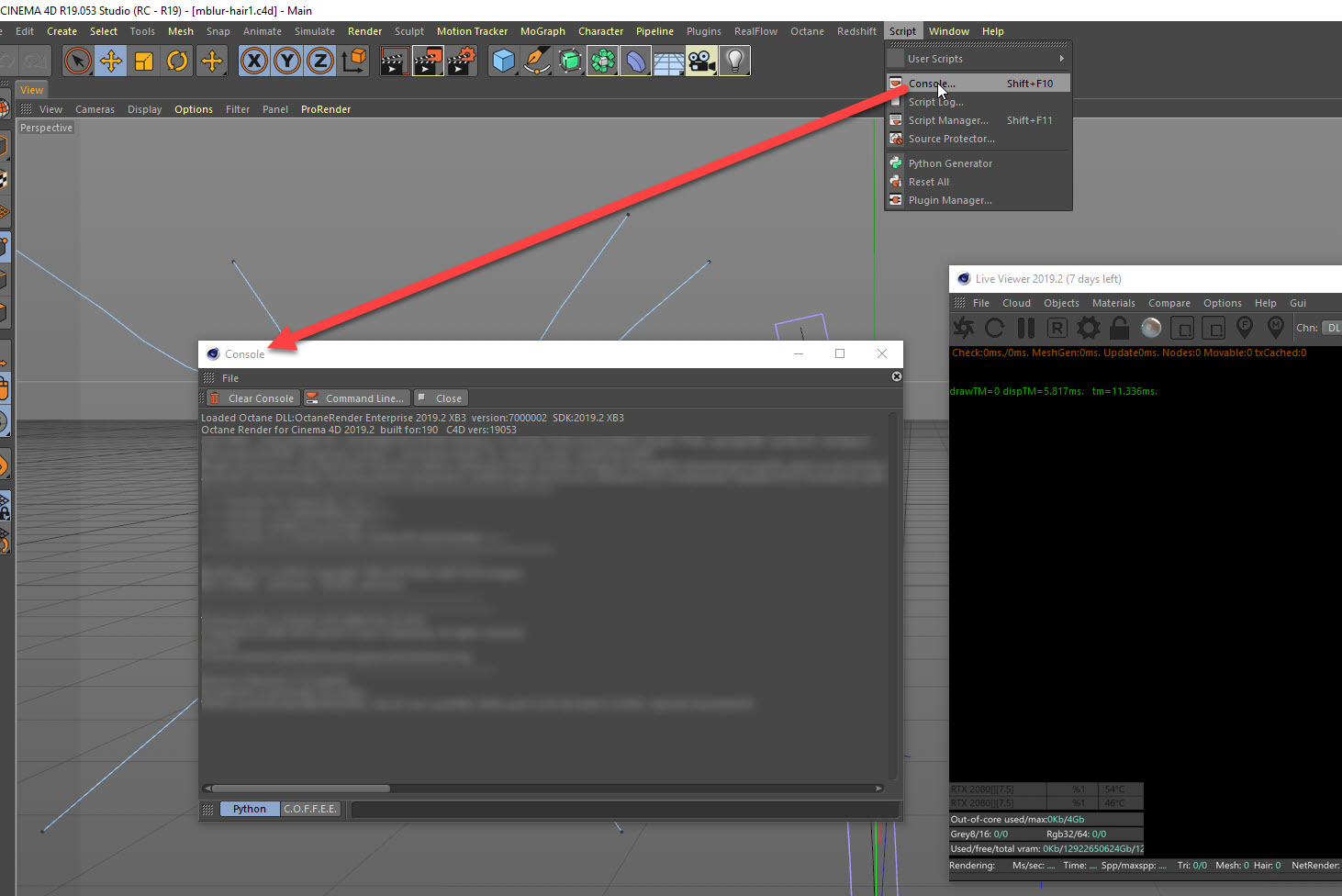Open the Display menu in the viewport
The height and width of the screenshot is (896, 1342).
[144, 109]
